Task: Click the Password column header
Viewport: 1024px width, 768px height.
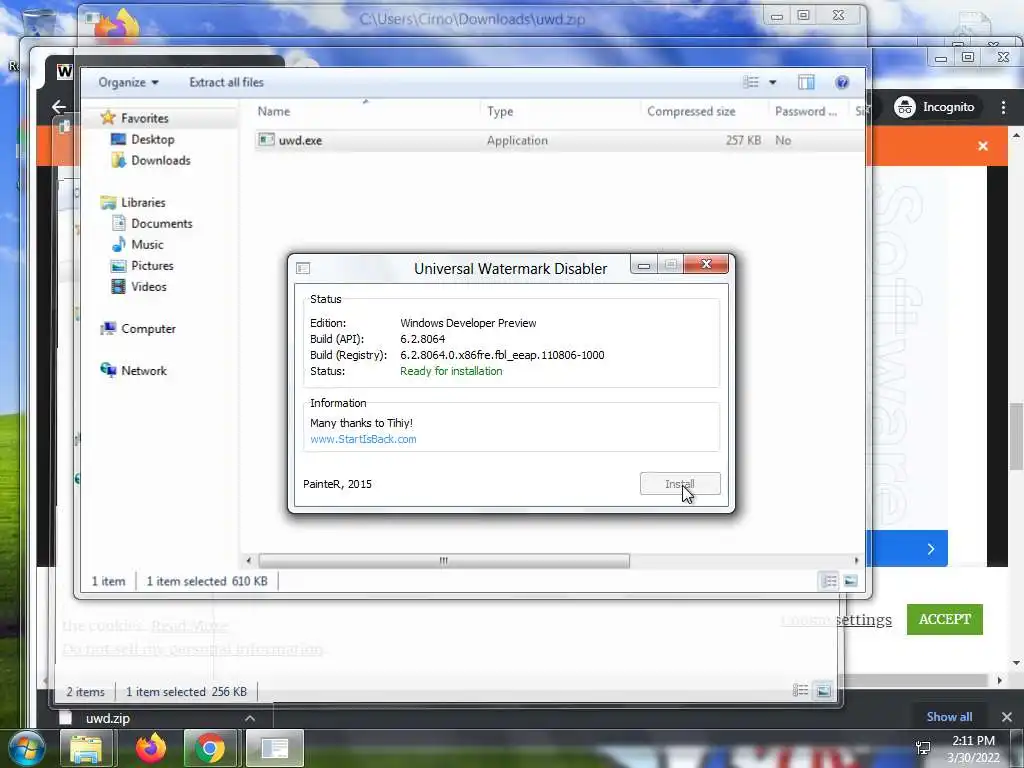Action: 808,112
